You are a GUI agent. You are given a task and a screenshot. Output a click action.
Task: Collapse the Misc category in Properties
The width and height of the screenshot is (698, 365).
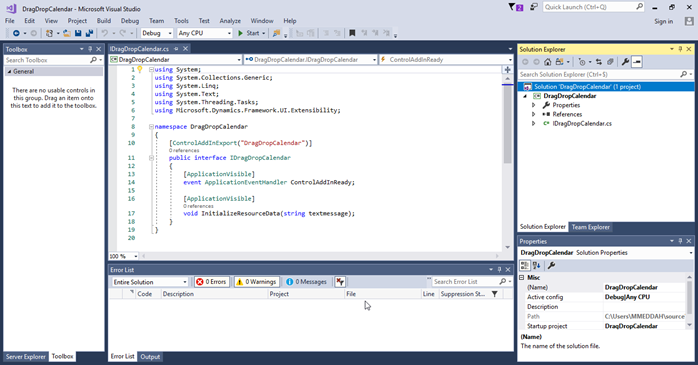click(x=522, y=277)
